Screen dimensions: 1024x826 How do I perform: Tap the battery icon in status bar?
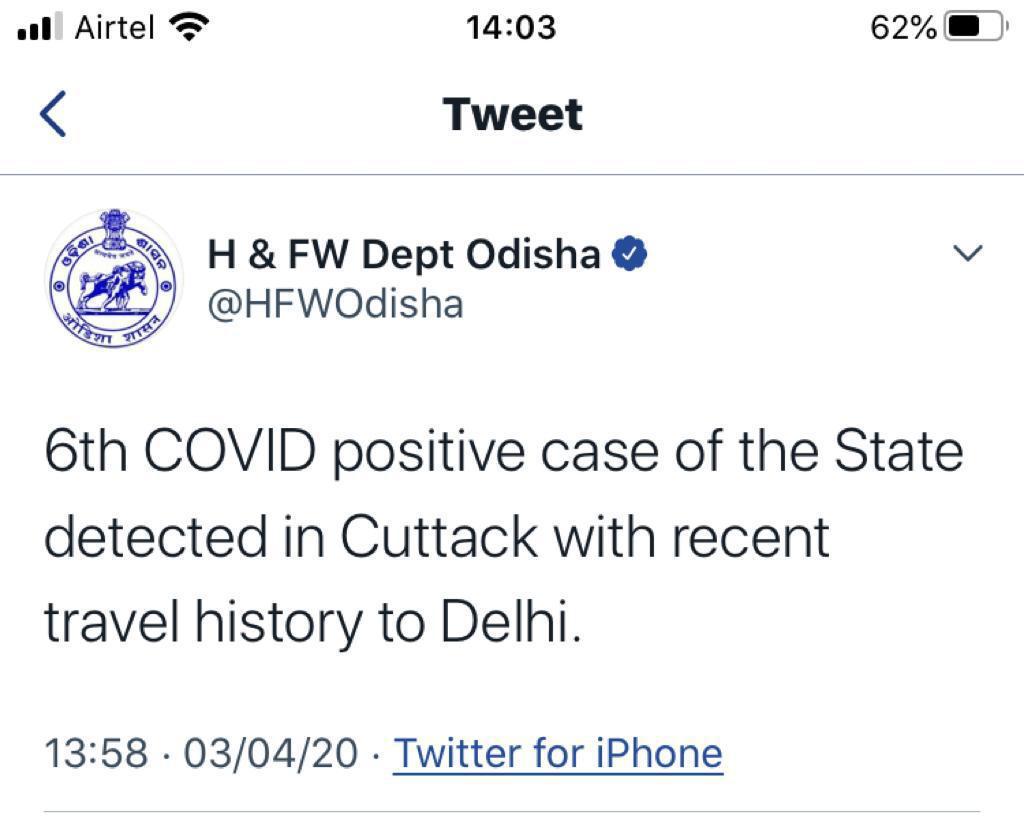(974, 27)
